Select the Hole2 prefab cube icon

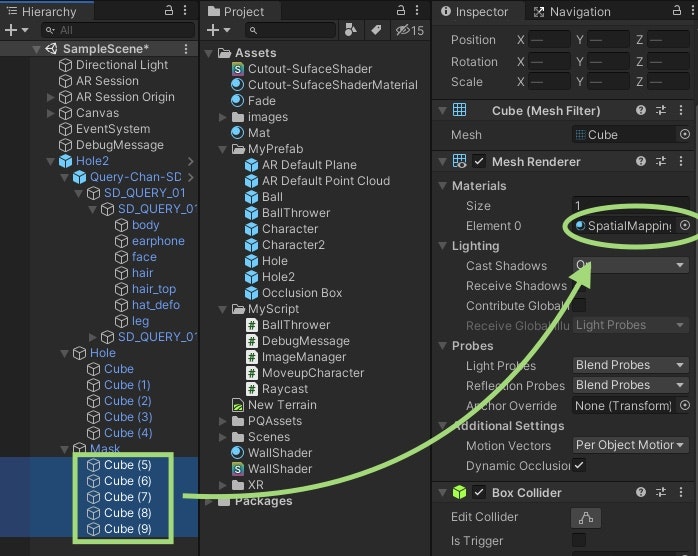click(65, 161)
